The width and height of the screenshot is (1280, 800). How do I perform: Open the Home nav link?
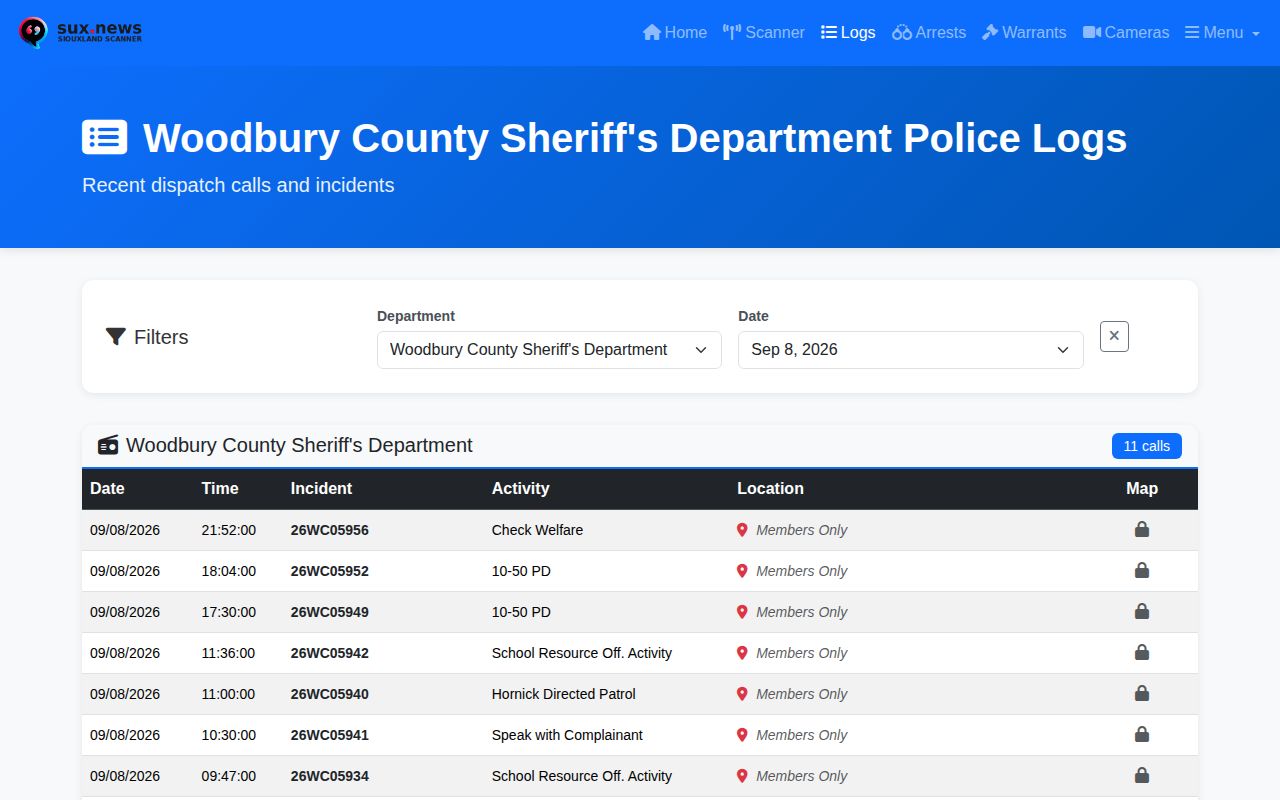pyautogui.click(x=675, y=33)
